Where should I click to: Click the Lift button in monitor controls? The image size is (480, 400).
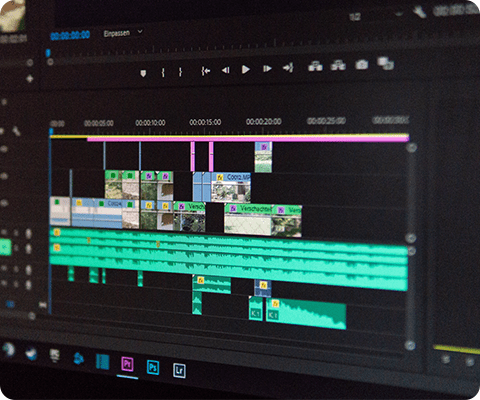(315, 66)
